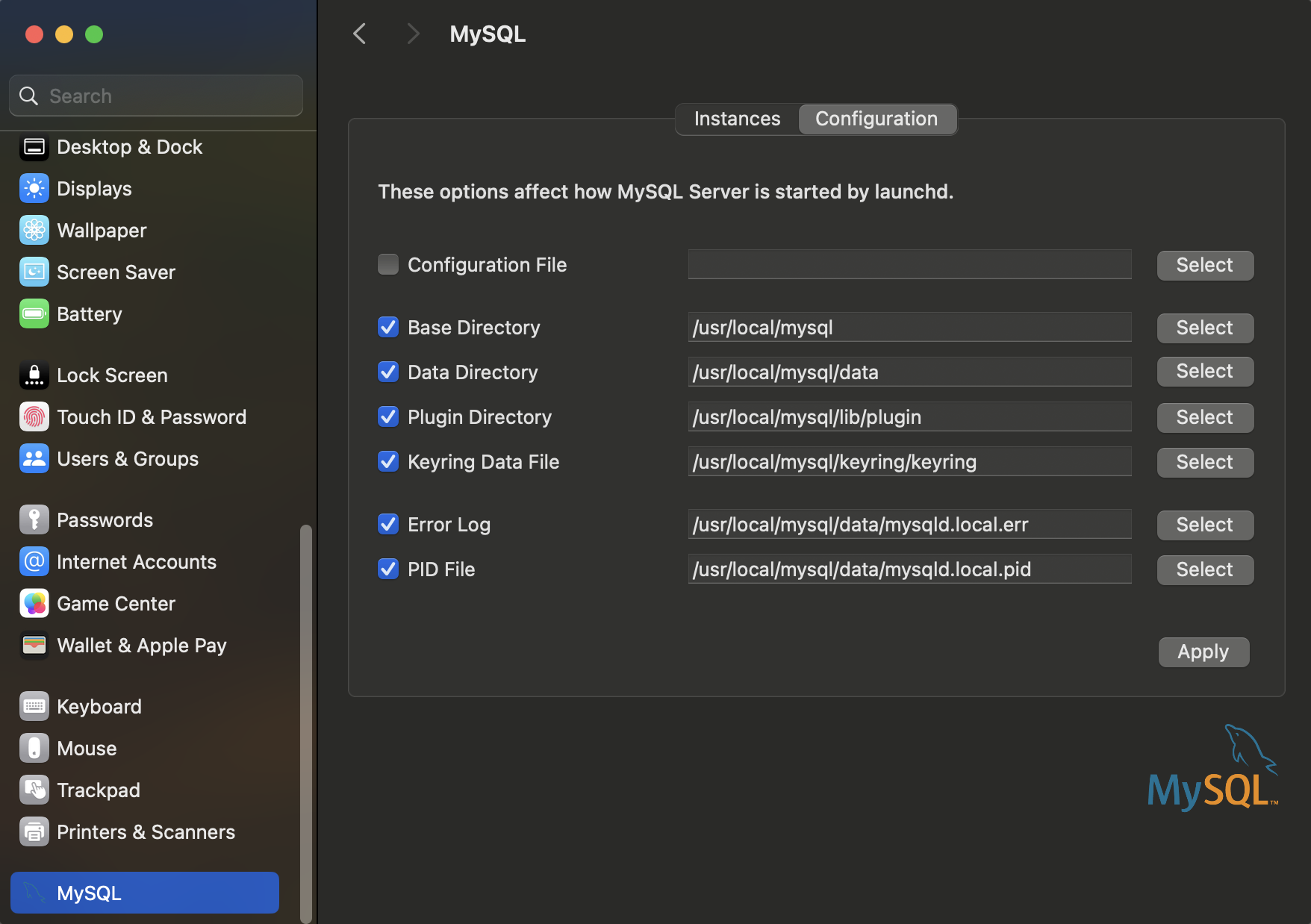Screen dimensions: 1311x924
Task: Select the Configuration tab
Action: (x=876, y=119)
